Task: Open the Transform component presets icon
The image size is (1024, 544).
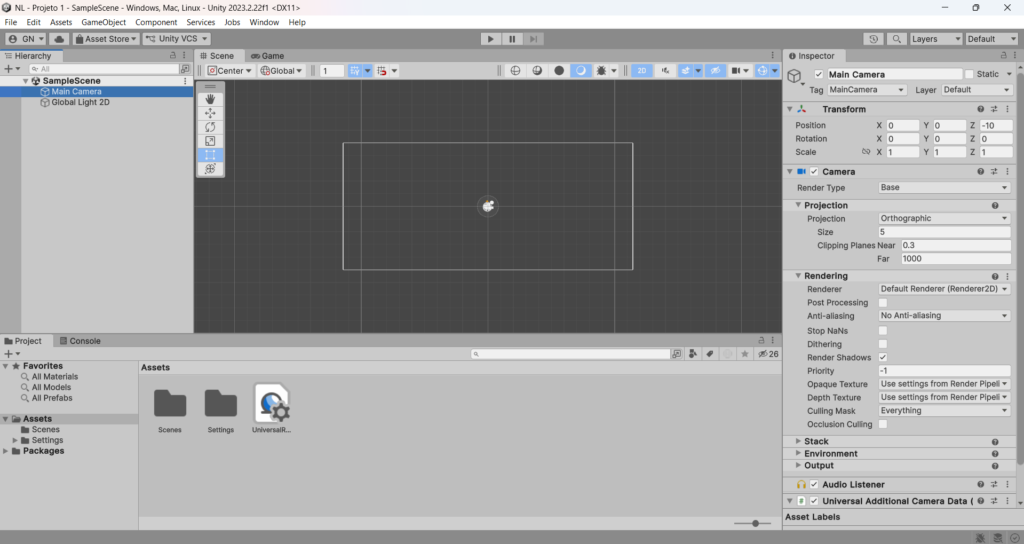Action: coord(994,109)
